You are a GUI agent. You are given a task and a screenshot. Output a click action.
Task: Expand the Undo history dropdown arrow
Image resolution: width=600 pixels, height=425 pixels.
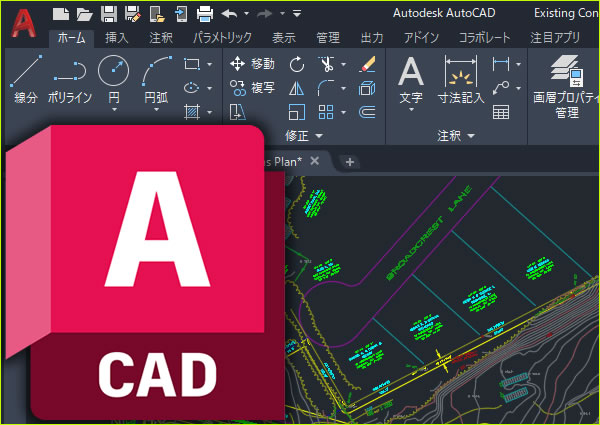246,13
